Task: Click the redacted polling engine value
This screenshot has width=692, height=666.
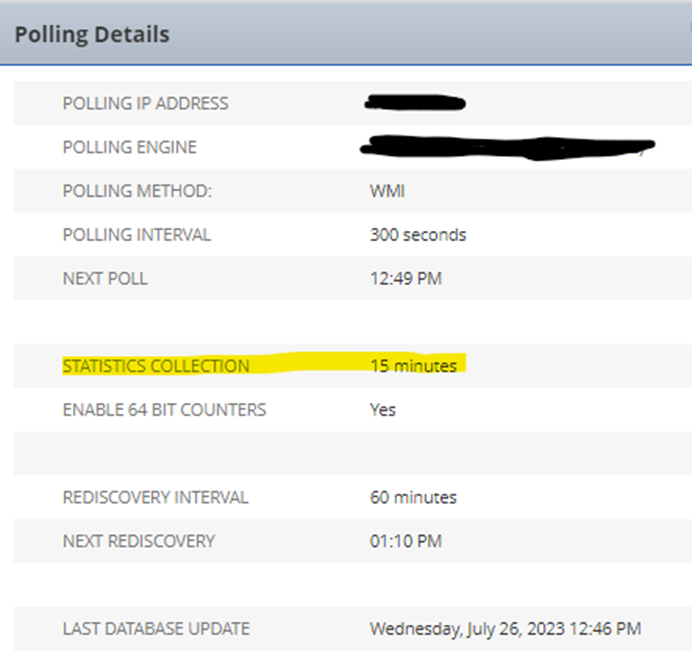Action: tap(508, 147)
